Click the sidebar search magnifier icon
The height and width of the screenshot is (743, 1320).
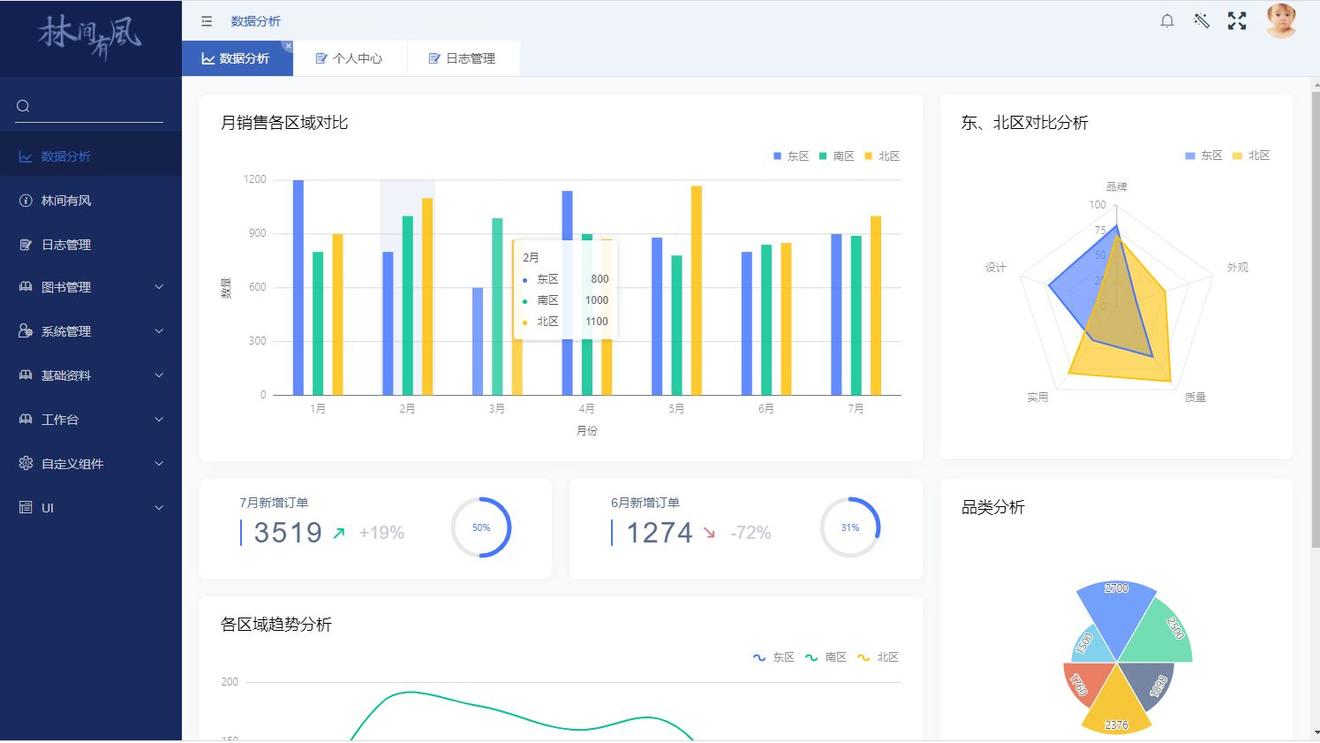pyautogui.click(x=23, y=106)
